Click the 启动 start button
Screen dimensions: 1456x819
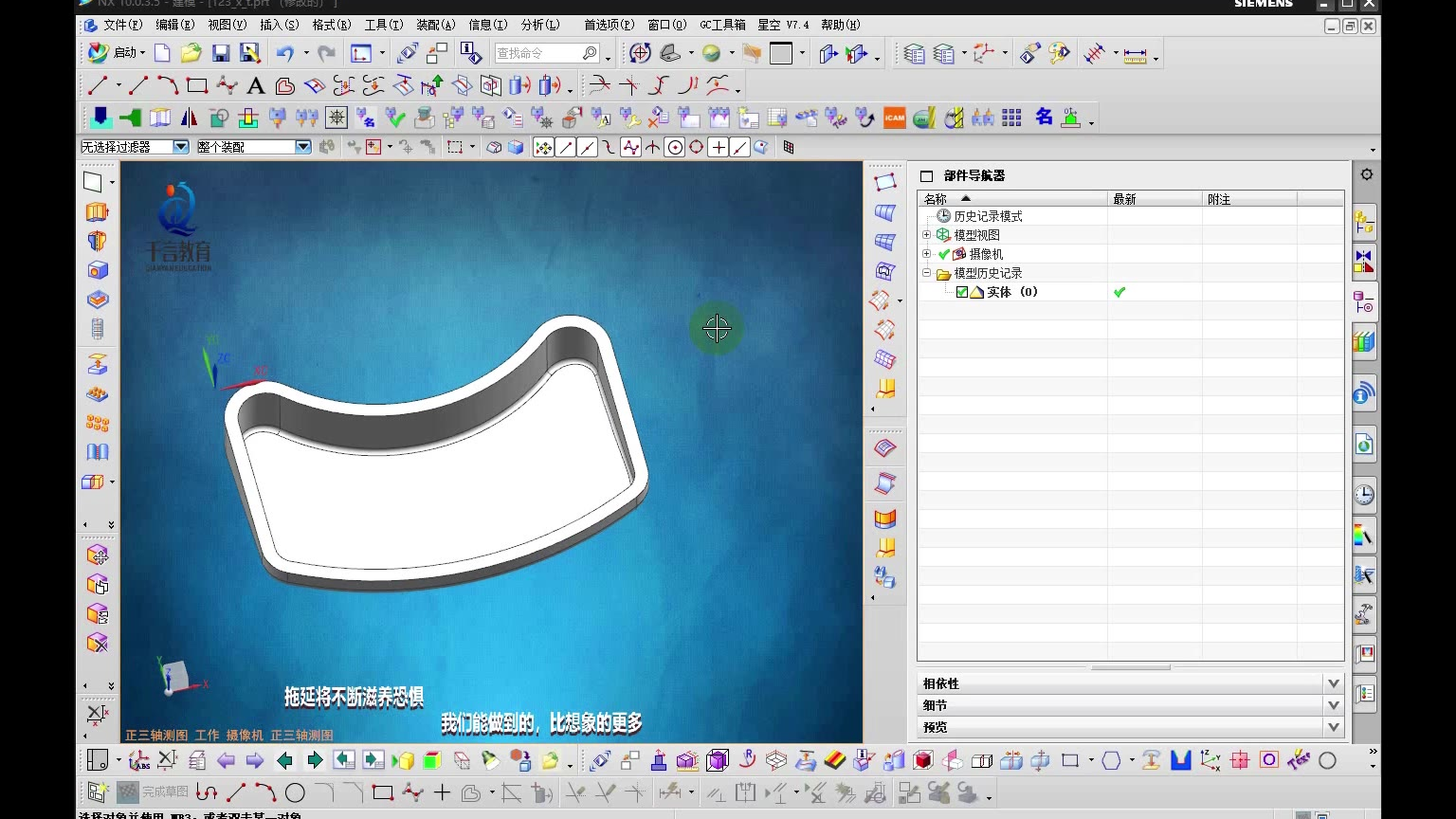pos(116,53)
